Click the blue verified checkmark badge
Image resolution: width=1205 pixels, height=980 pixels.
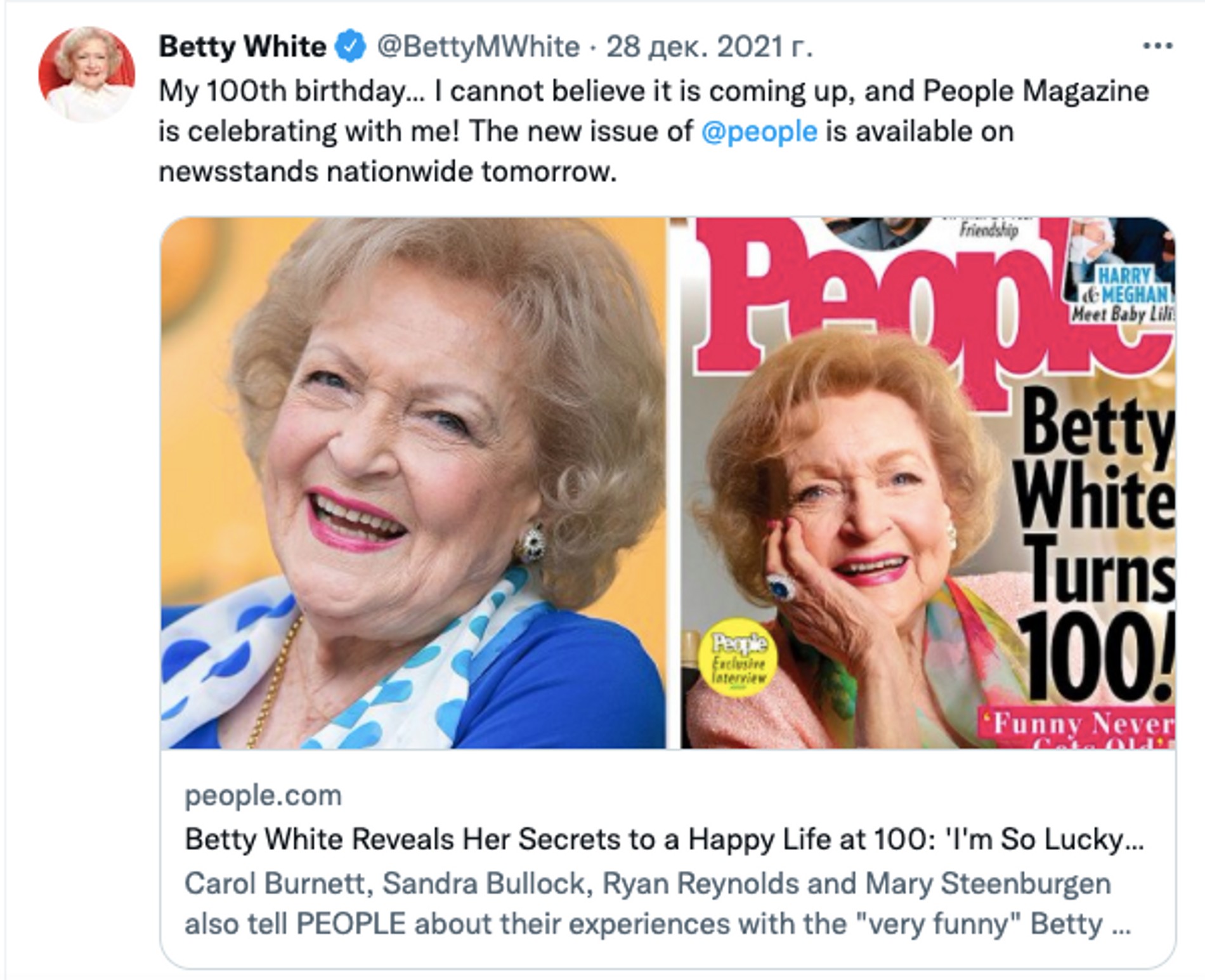351,47
